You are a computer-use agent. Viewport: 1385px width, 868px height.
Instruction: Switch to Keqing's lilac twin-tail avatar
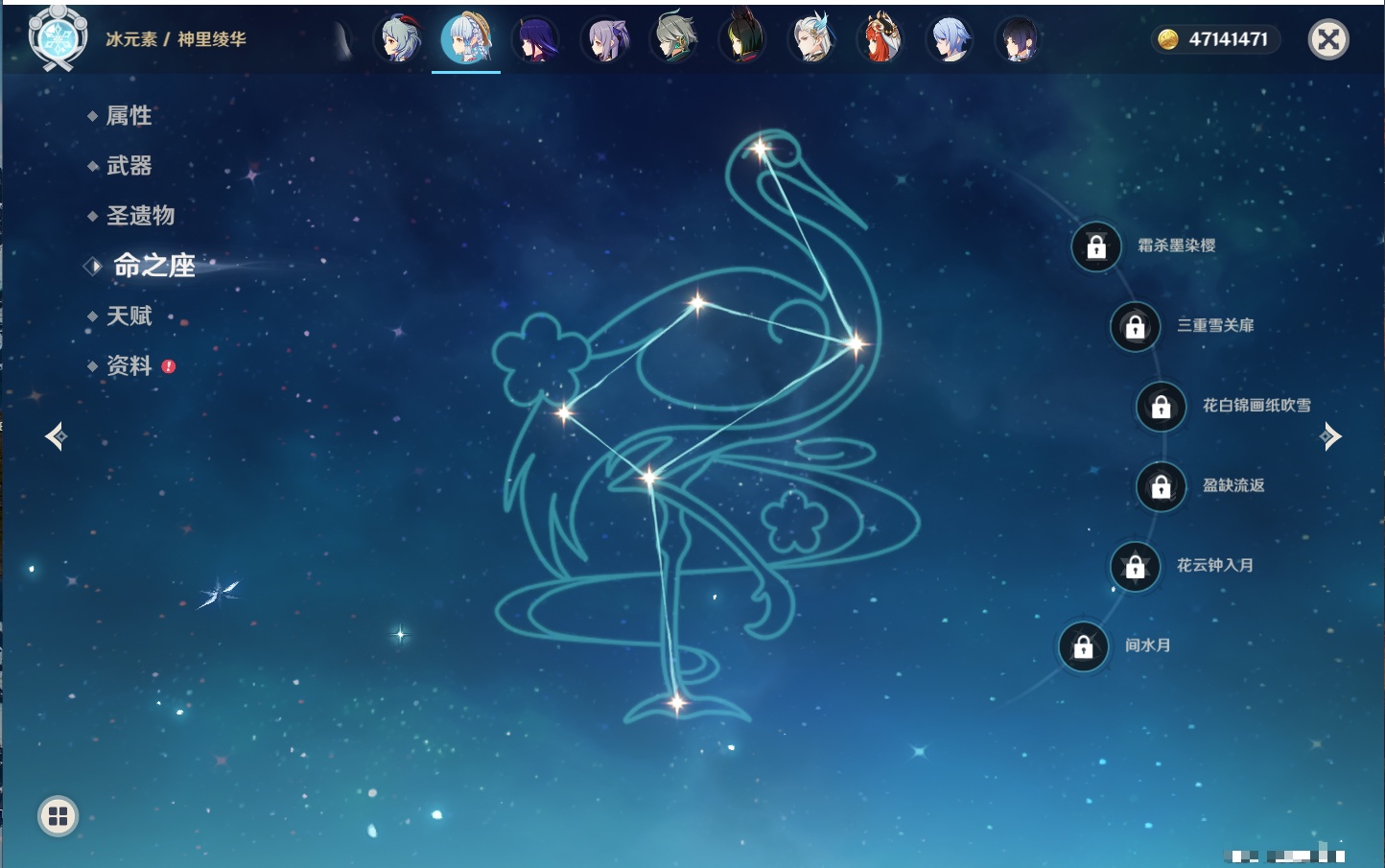pos(605,39)
